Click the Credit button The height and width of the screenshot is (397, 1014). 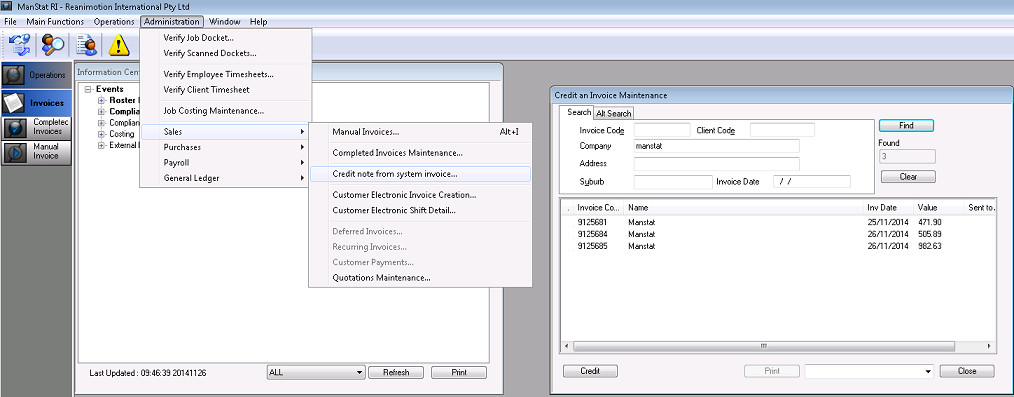590,371
